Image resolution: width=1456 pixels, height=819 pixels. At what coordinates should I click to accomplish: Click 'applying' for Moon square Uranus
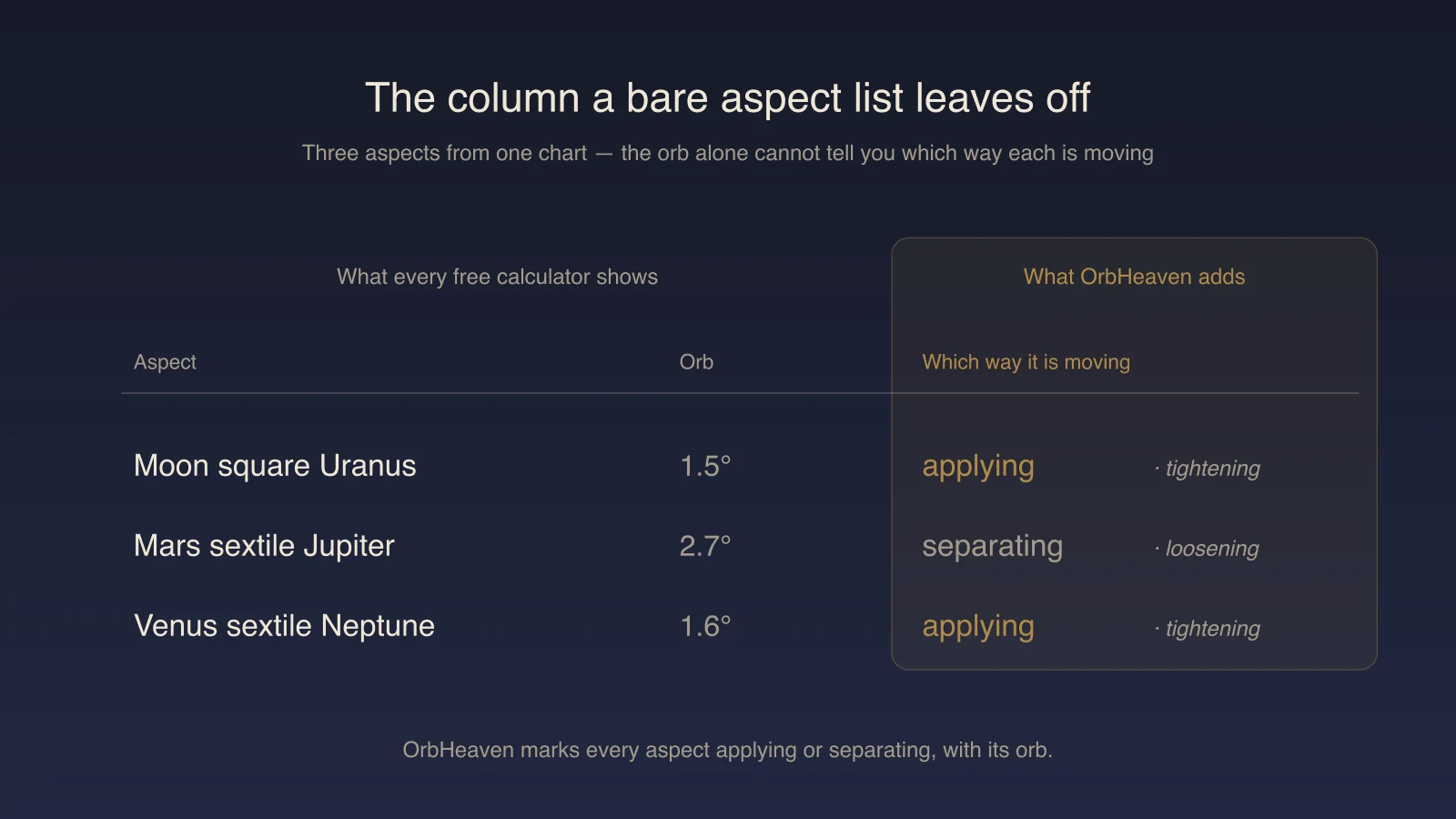click(x=978, y=467)
